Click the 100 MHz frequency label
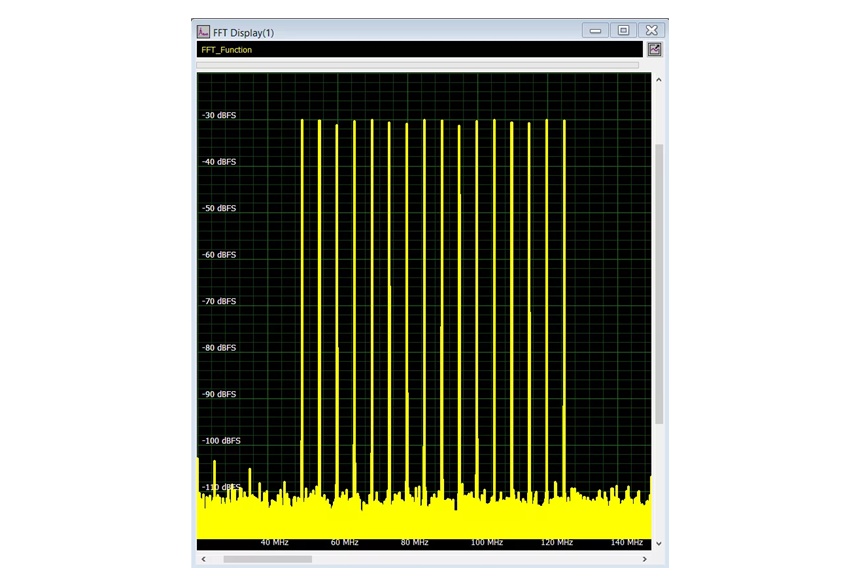Screen dimensions: 852x584 click(486, 542)
